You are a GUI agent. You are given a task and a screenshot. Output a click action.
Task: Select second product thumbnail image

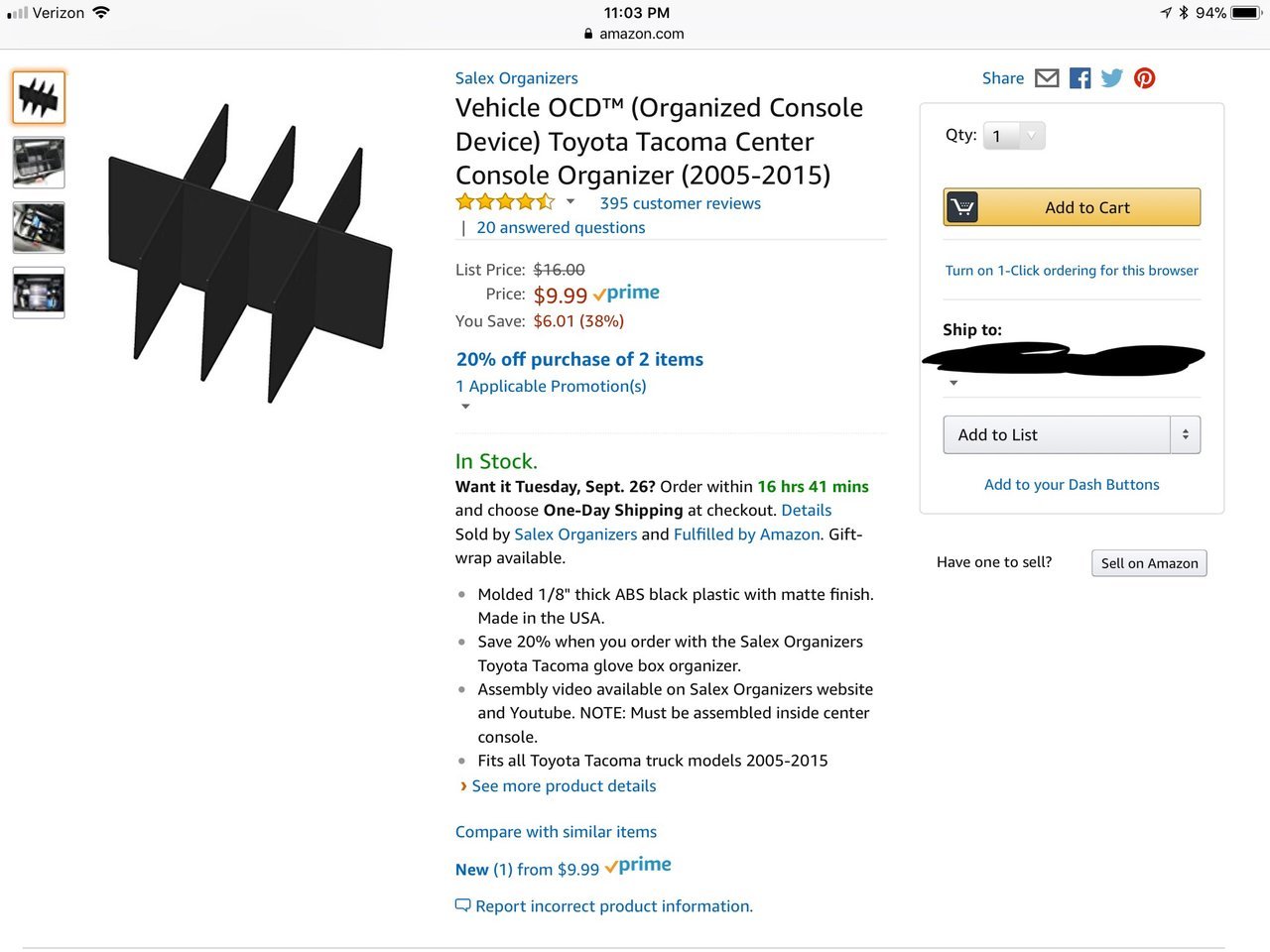pos(39,163)
